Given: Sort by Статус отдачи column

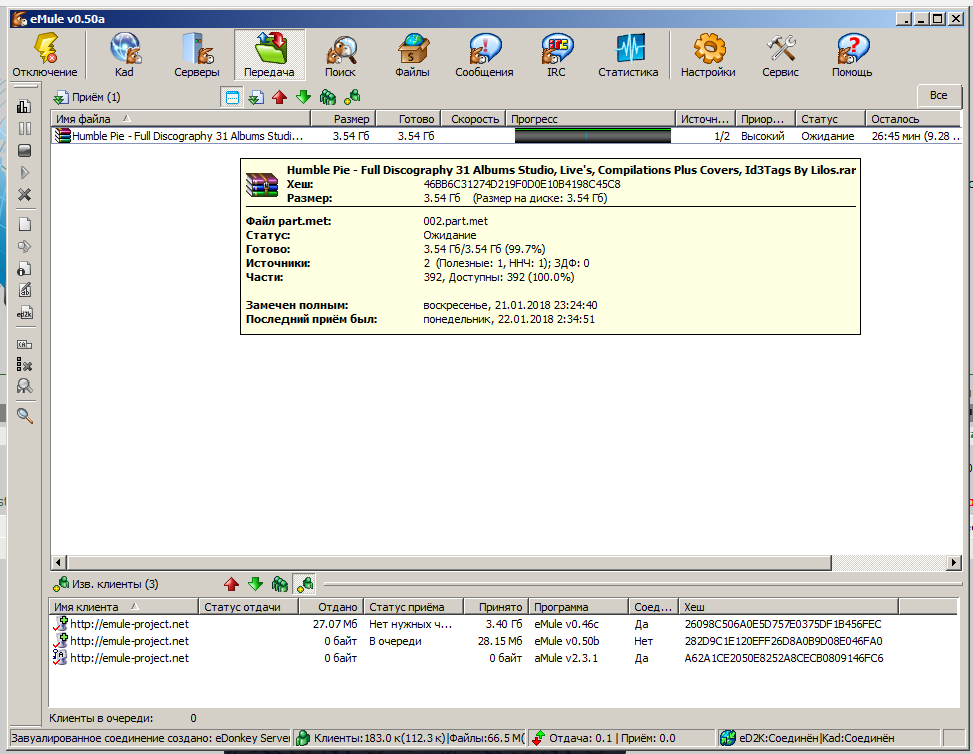Looking at the screenshot, I should pyautogui.click(x=248, y=607).
